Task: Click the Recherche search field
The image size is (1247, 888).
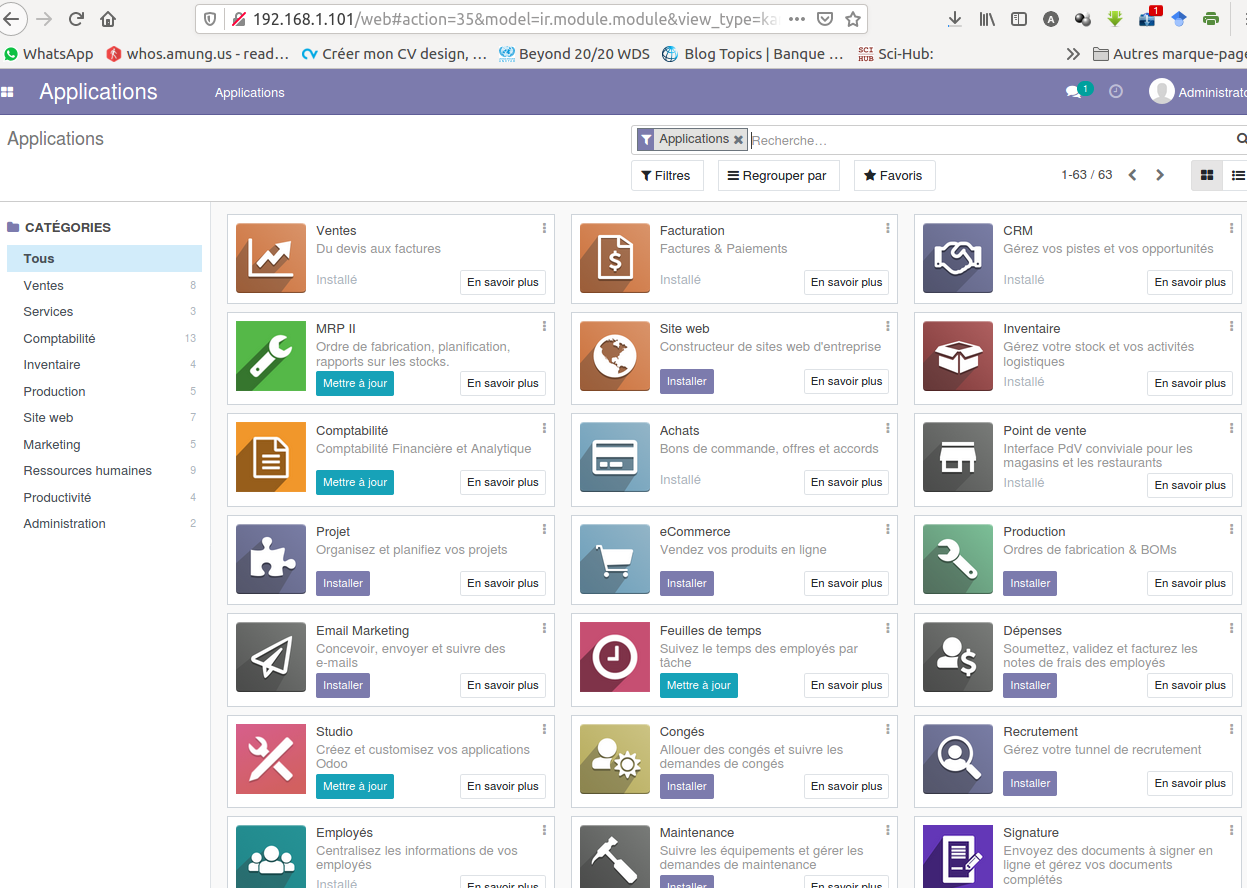Action: 990,140
